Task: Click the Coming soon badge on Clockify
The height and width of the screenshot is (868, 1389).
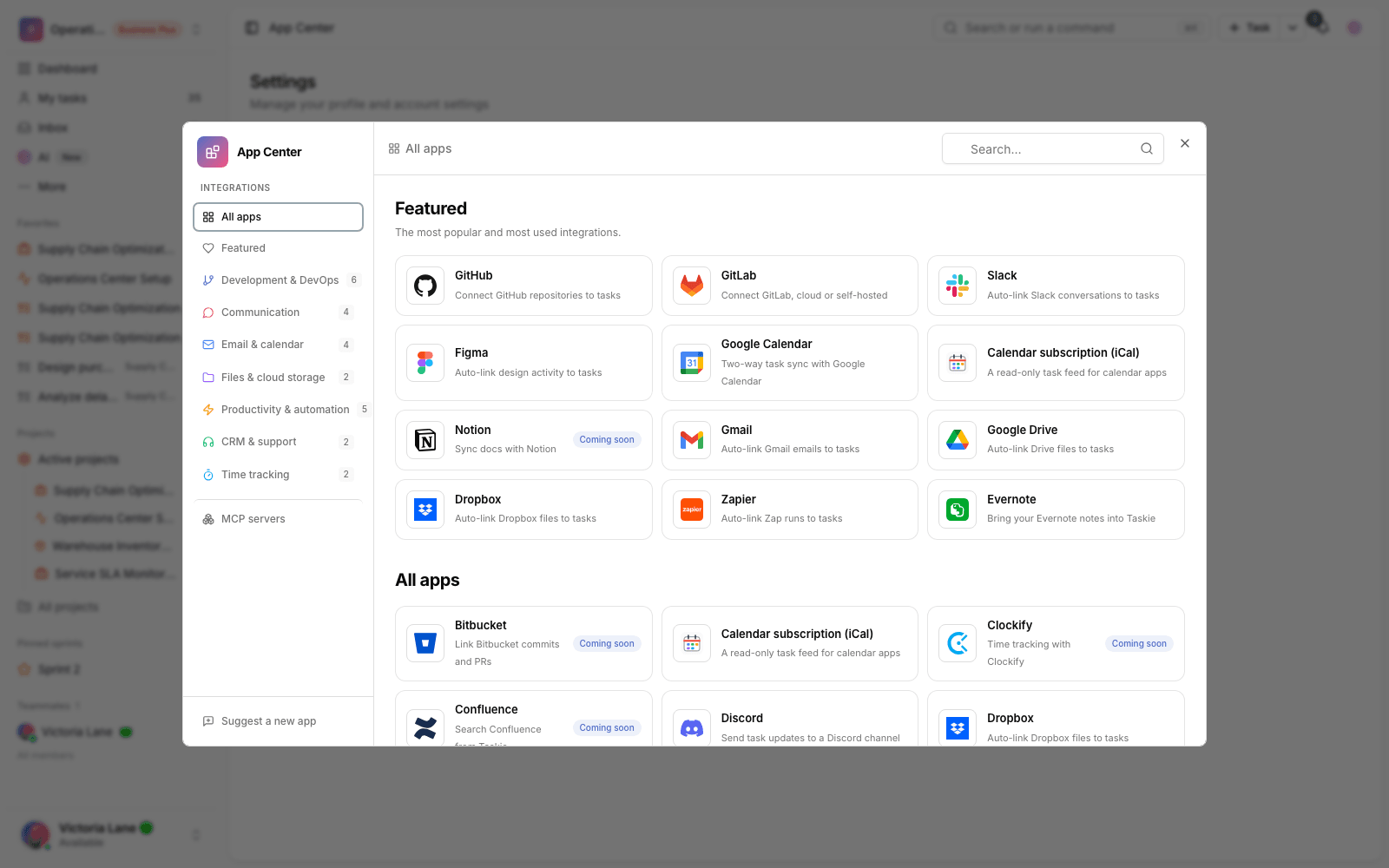Action: point(1139,644)
